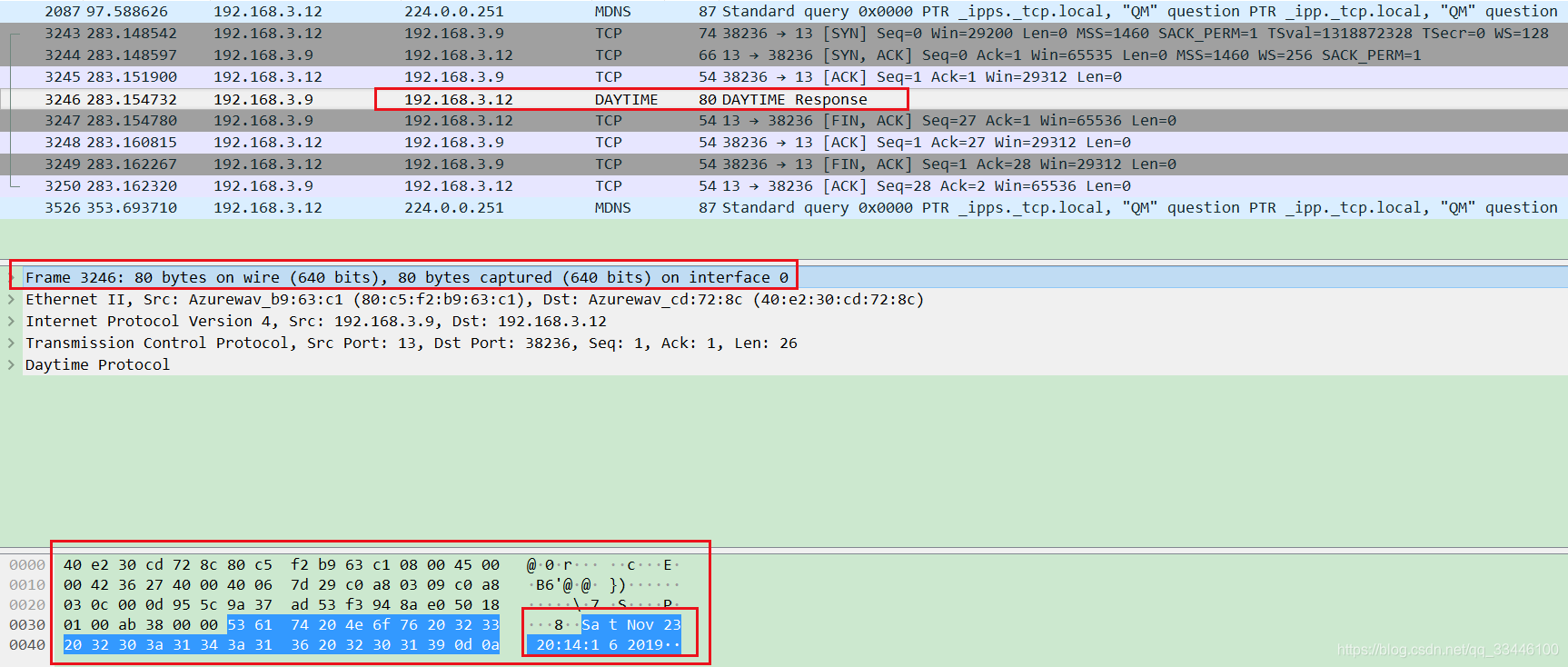Click hex row 0040 highlighted bytes
Image resolution: width=1568 pixels, height=667 pixels.
pyautogui.click(x=282, y=644)
